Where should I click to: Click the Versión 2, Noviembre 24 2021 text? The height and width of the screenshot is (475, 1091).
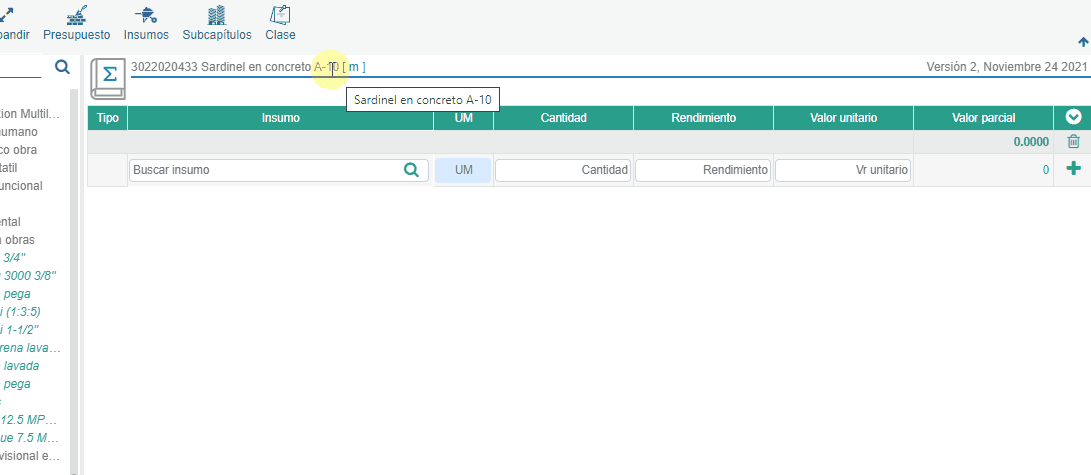pos(1008,67)
